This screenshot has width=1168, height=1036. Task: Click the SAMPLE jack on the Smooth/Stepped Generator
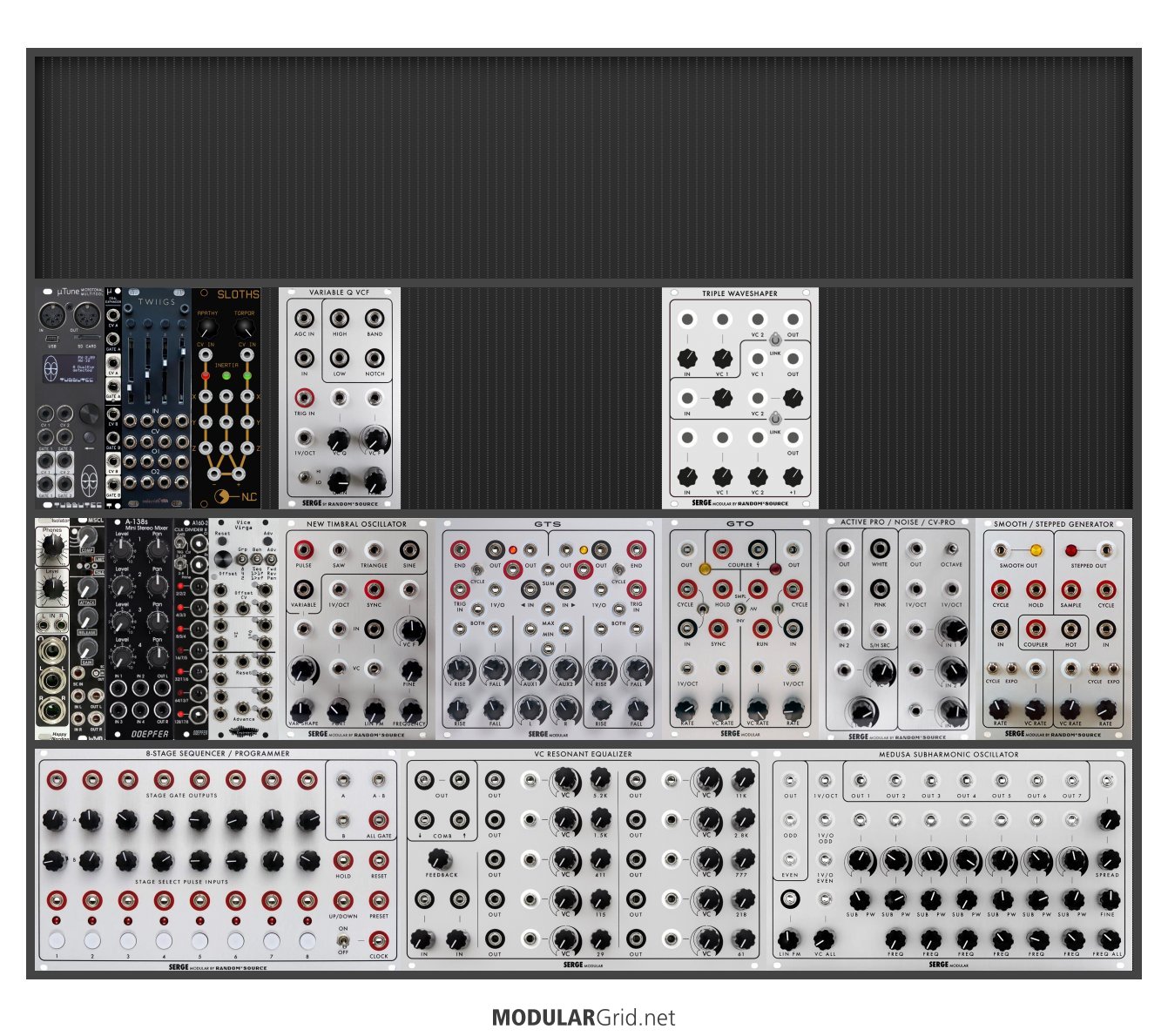pos(1070,589)
